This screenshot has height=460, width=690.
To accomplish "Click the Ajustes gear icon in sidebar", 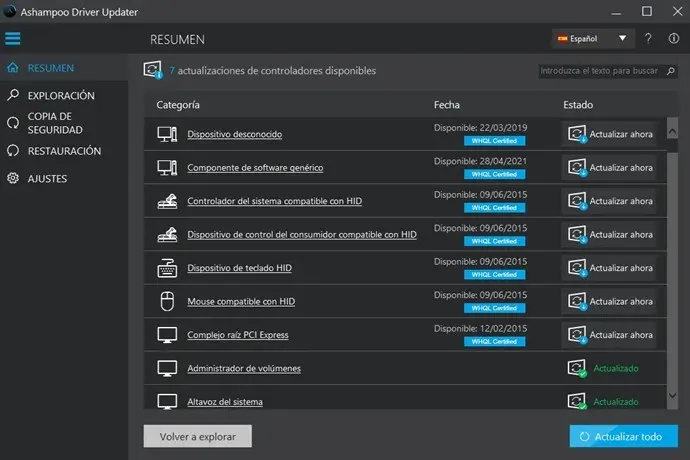I will (x=13, y=178).
